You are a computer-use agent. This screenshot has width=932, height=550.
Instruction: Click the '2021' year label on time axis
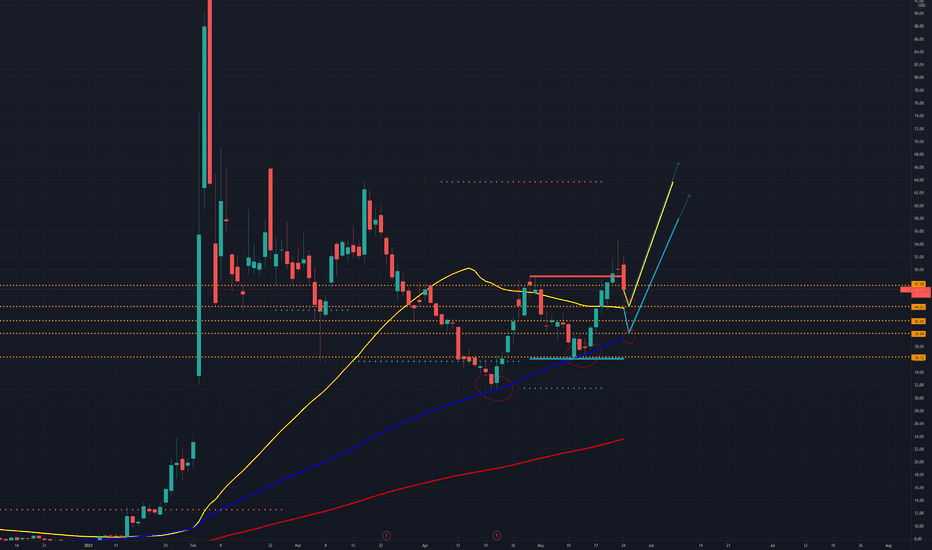click(89, 545)
